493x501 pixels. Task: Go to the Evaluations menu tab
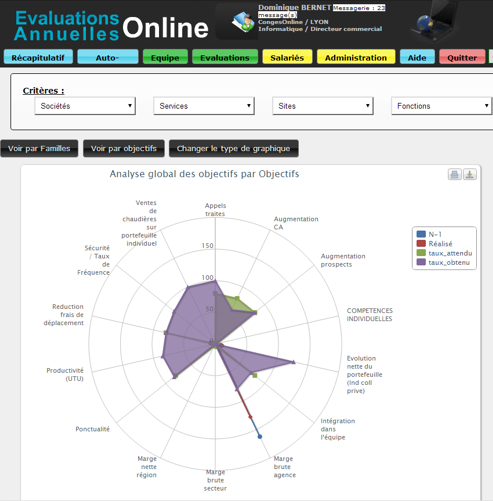coord(225,57)
